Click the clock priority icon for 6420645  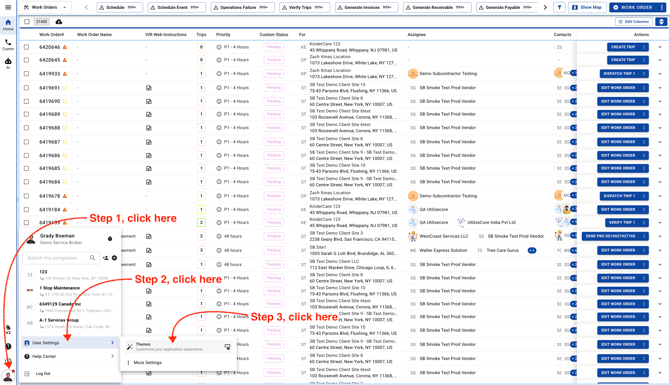tap(219, 60)
